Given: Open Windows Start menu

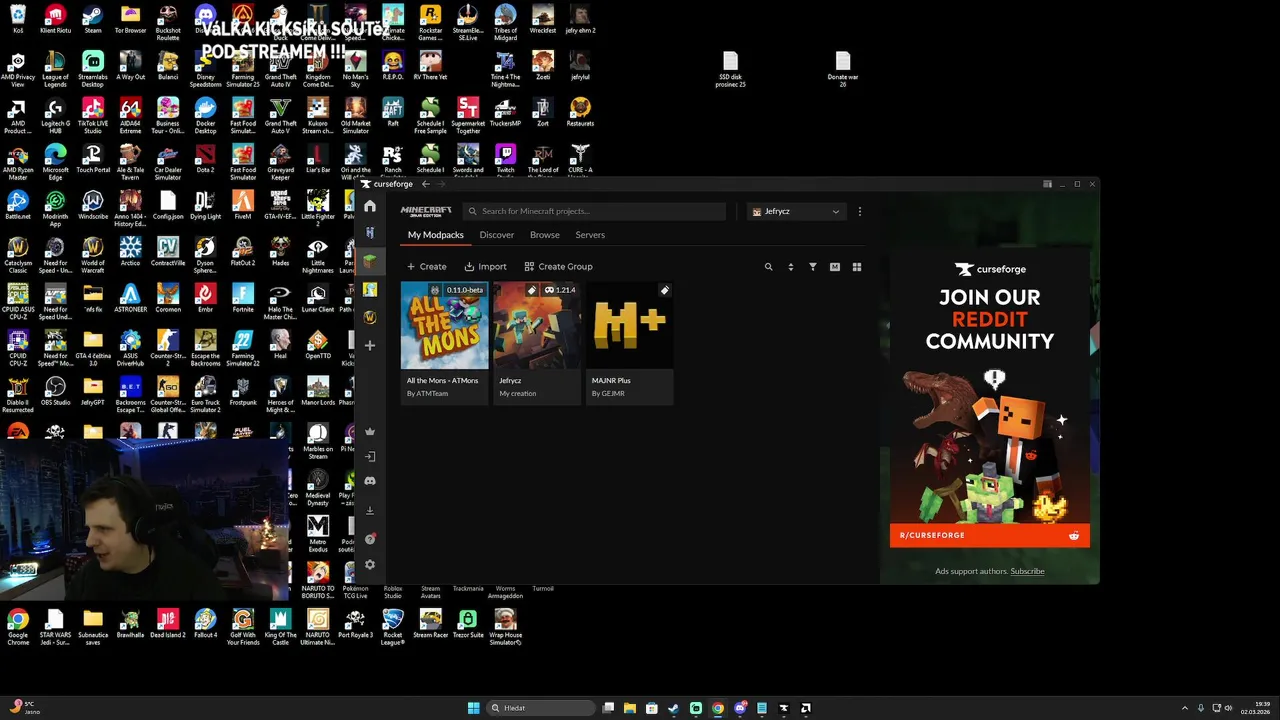Looking at the screenshot, I should pyautogui.click(x=474, y=708).
